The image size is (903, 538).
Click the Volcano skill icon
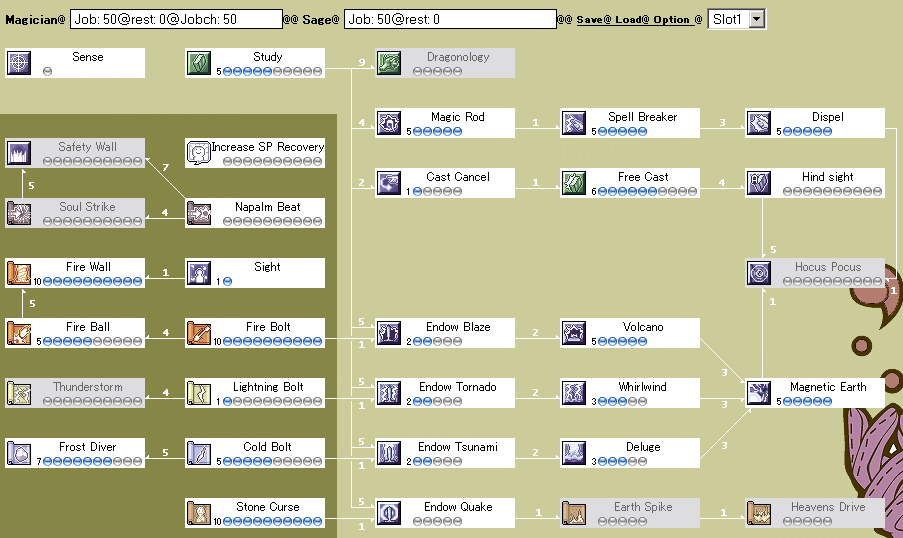(x=574, y=332)
